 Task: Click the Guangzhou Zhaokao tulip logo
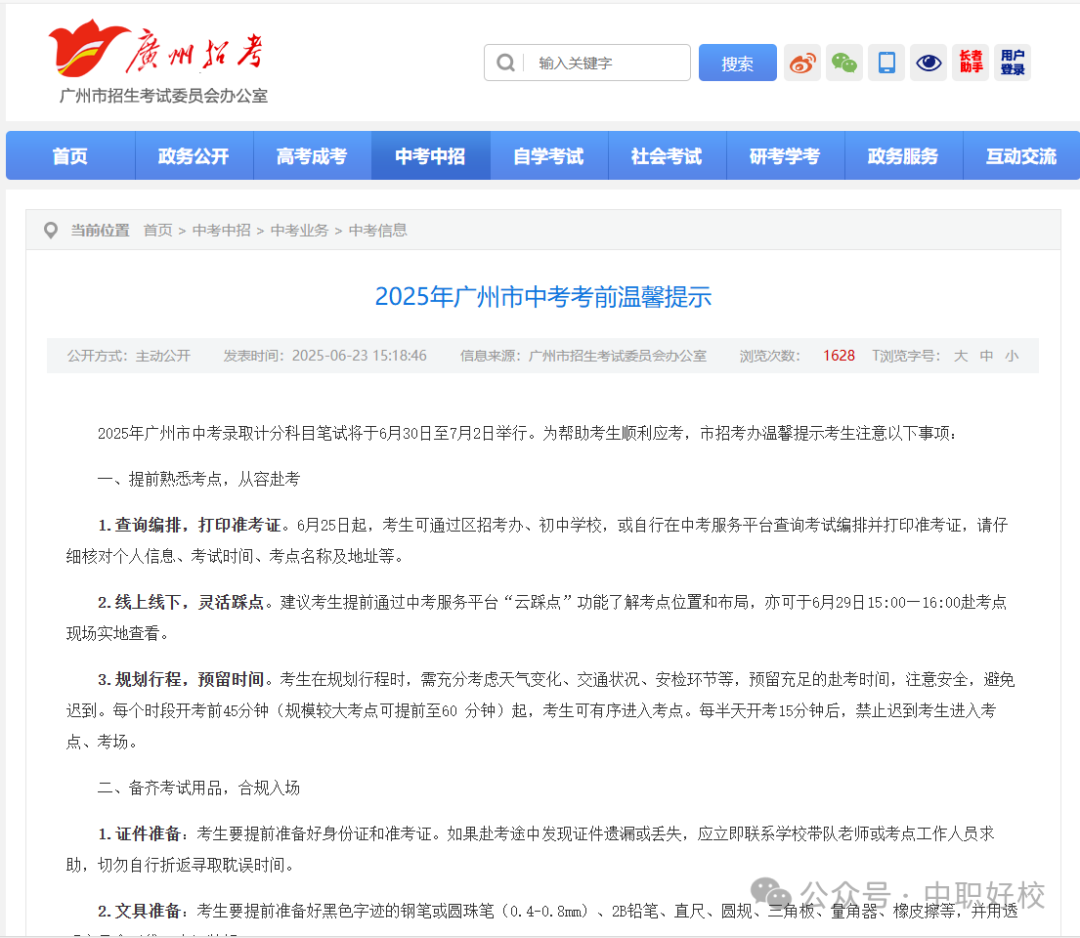coord(88,48)
